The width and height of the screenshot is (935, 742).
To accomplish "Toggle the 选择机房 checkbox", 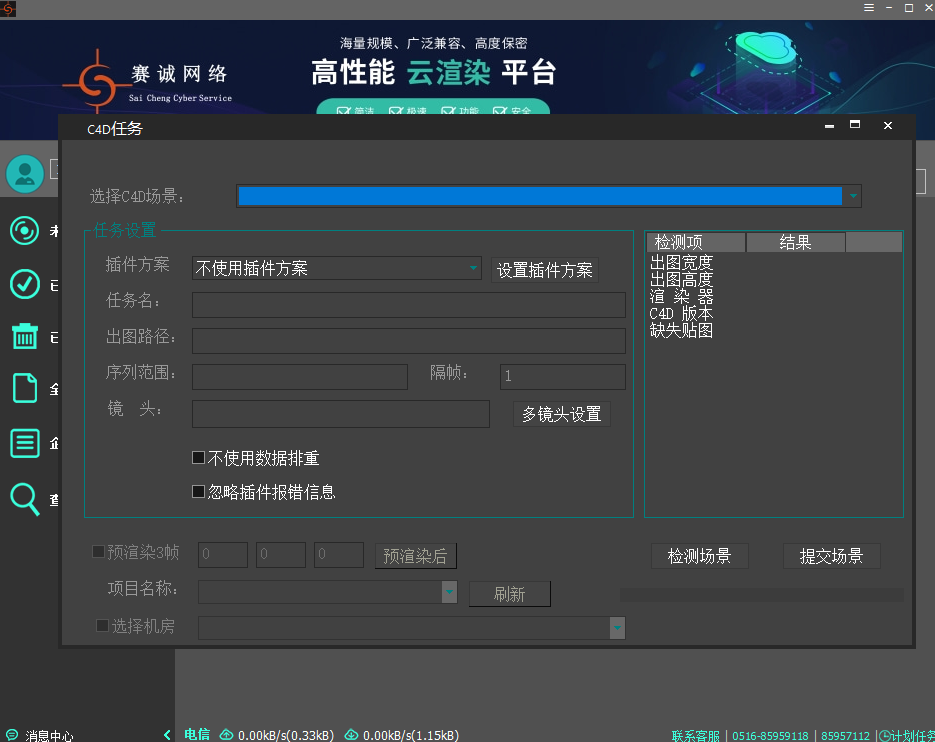I will pos(102,626).
